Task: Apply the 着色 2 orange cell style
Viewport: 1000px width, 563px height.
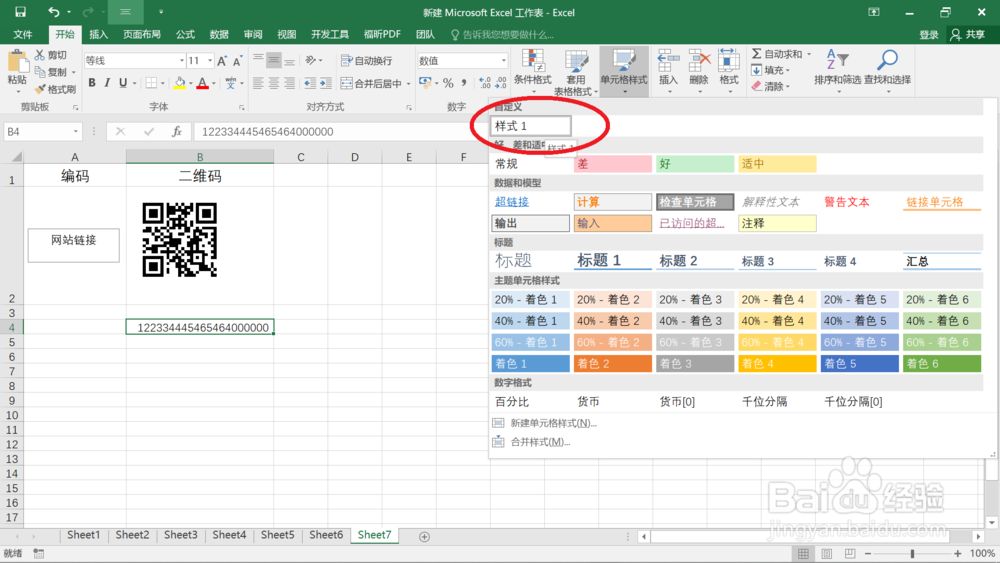Action: tap(613, 363)
